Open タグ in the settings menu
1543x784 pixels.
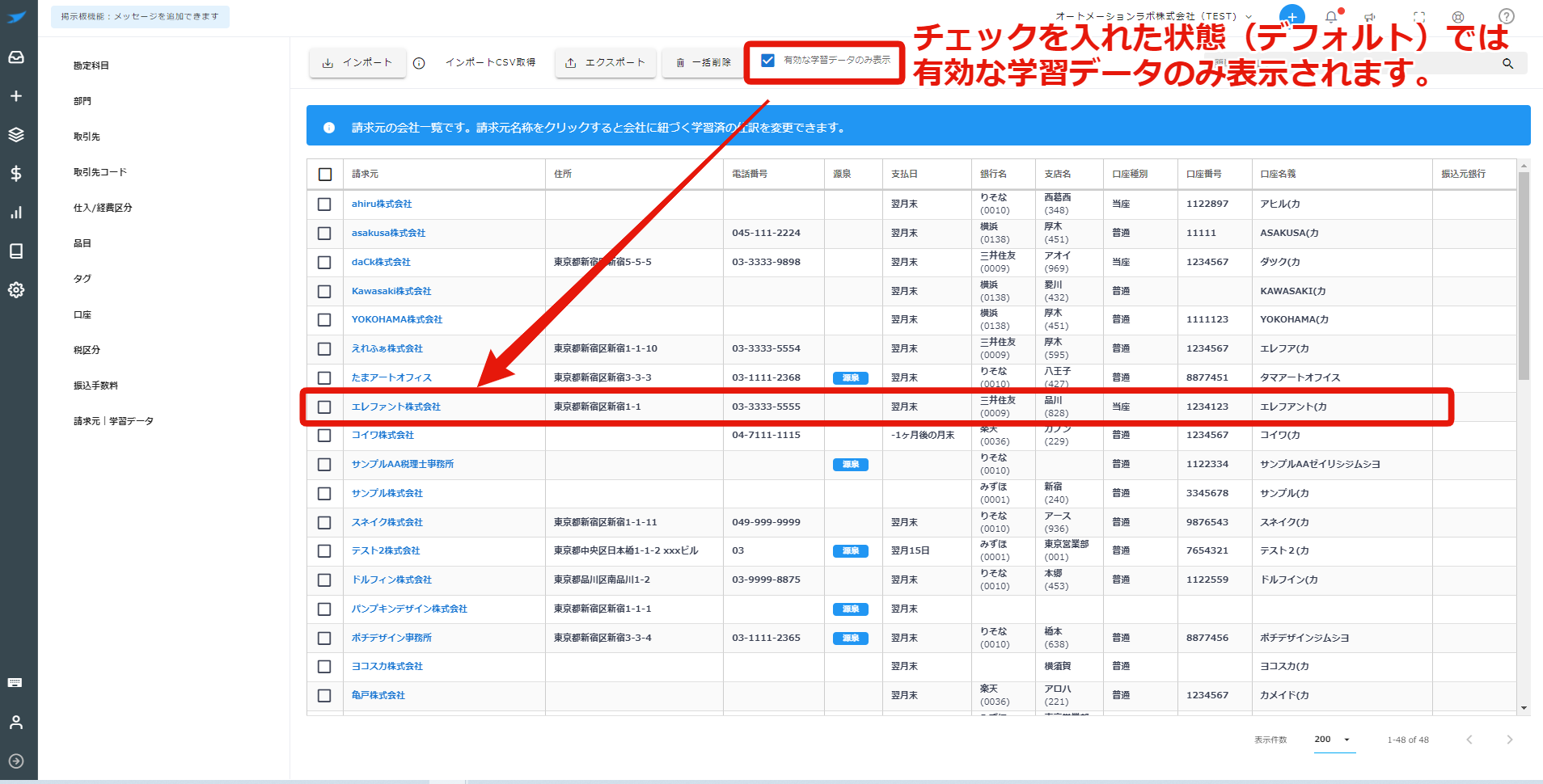pos(82,279)
